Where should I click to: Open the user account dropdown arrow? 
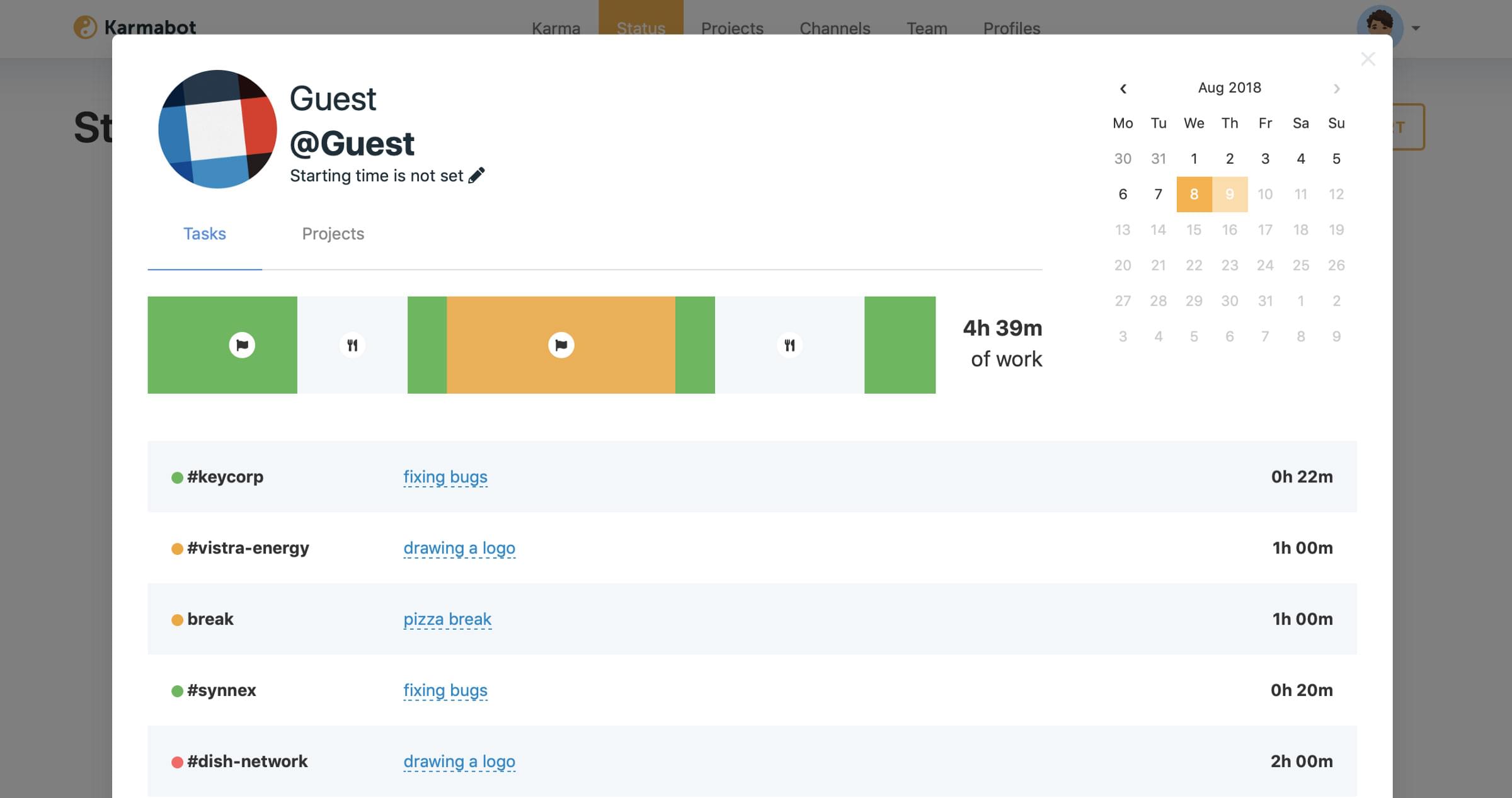pyautogui.click(x=1416, y=28)
